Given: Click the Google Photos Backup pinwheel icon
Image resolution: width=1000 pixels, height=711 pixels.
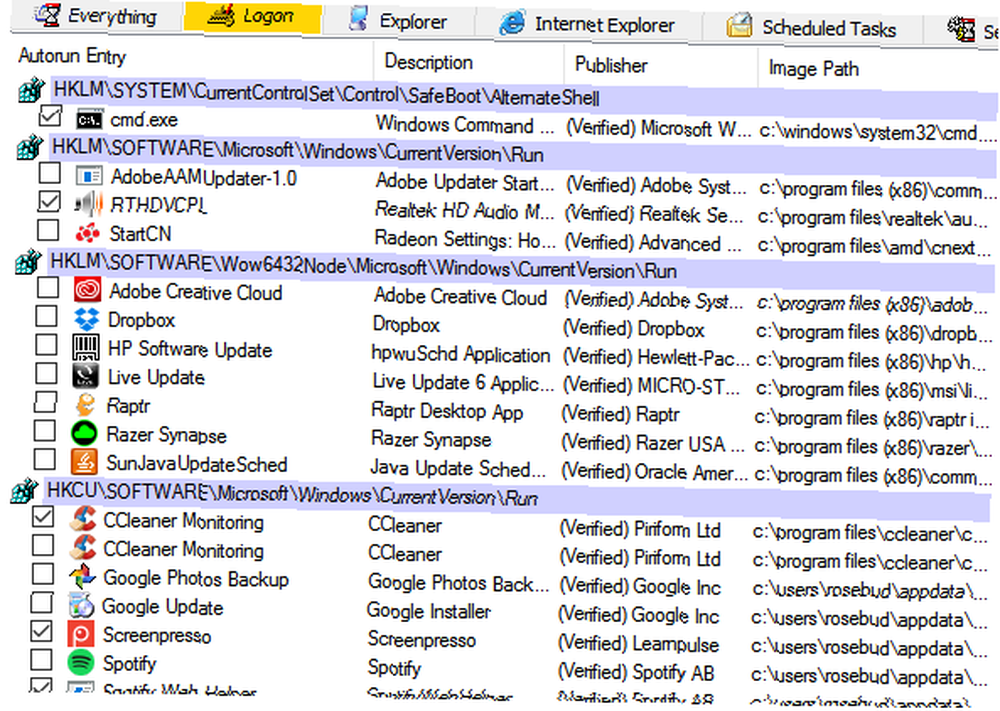Looking at the screenshot, I should tap(82, 577).
